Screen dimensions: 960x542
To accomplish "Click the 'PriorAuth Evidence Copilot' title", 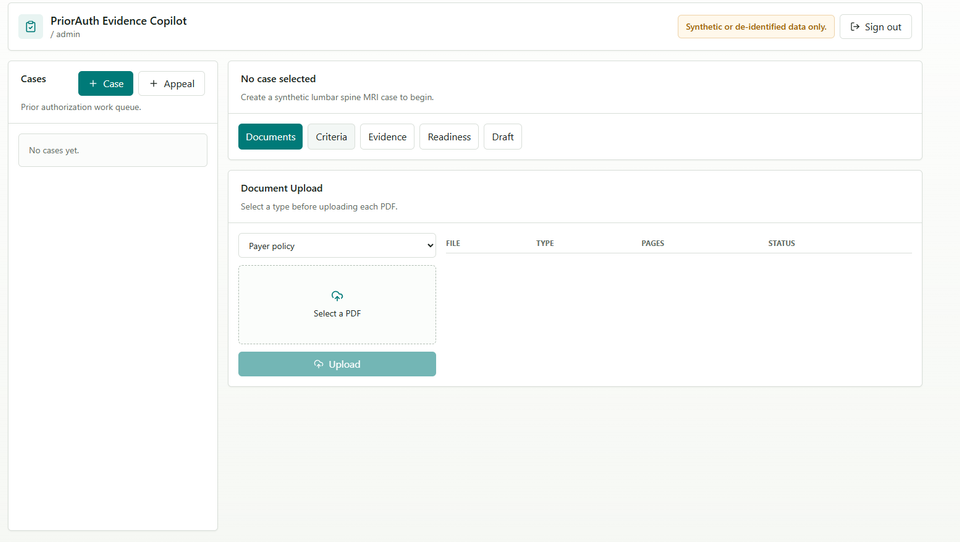I will 118,21.
